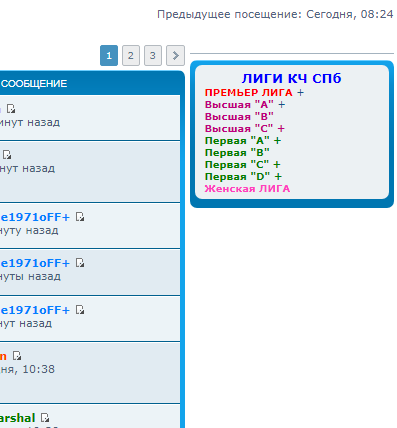Open latest post icon in first message row
Viewport: 397px width, 428px height.
coord(11,109)
